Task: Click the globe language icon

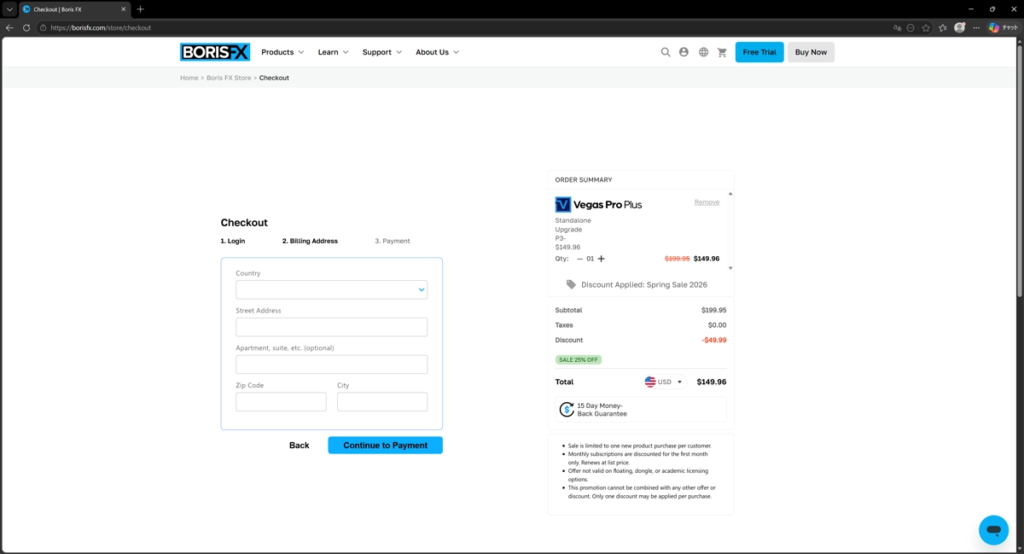Action: [x=703, y=52]
